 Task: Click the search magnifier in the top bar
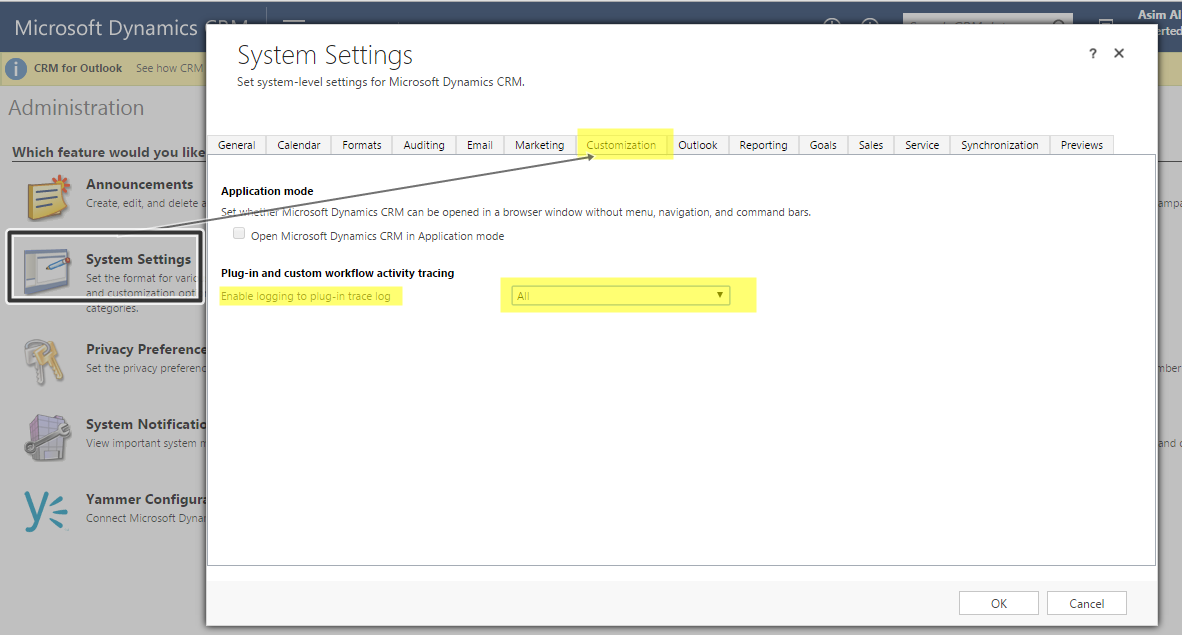[1059, 21]
